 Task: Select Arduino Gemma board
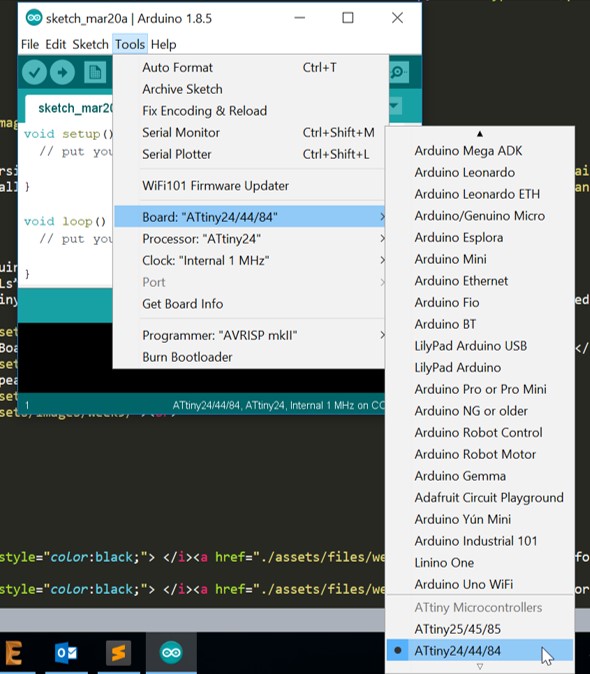[x=480, y=476]
